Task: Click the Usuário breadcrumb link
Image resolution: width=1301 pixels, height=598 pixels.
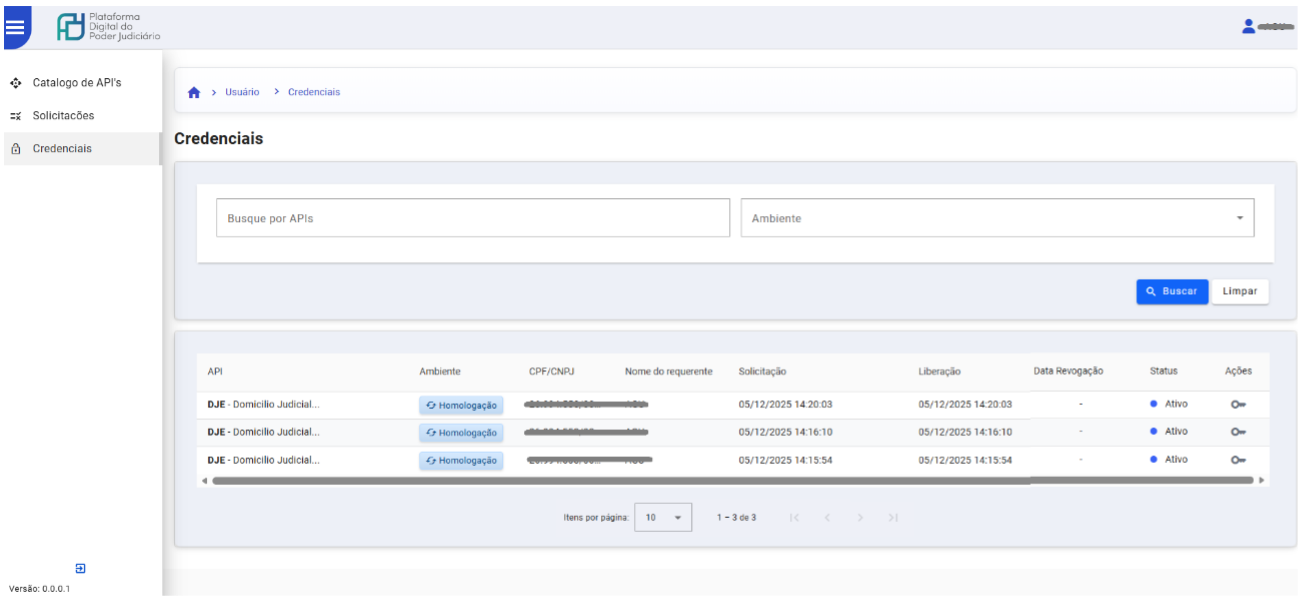Action: click(242, 92)
